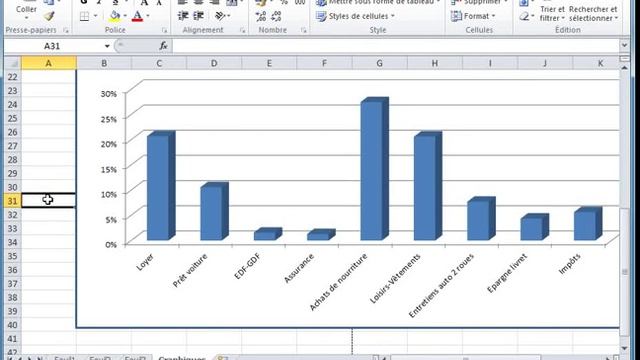Click the Impôts bar in chart
The image size is (640, 360).
(588, 223)
